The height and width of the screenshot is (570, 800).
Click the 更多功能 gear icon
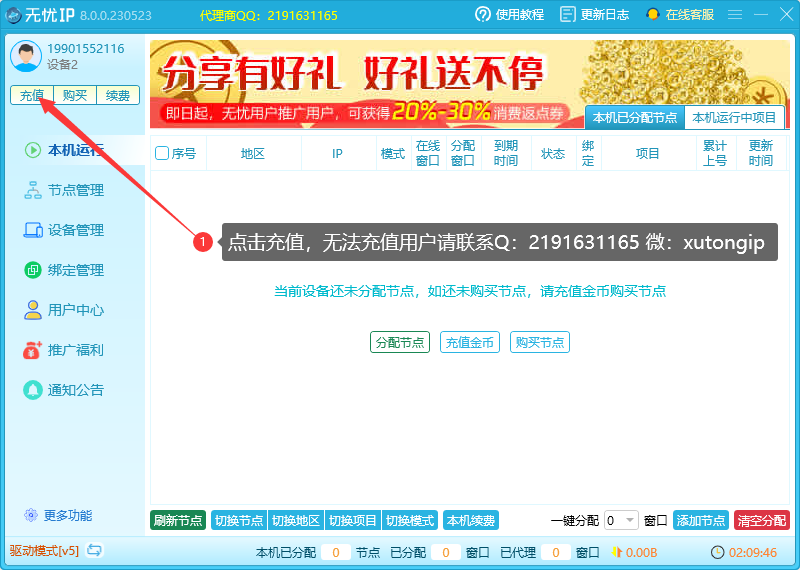pos(31,515)
